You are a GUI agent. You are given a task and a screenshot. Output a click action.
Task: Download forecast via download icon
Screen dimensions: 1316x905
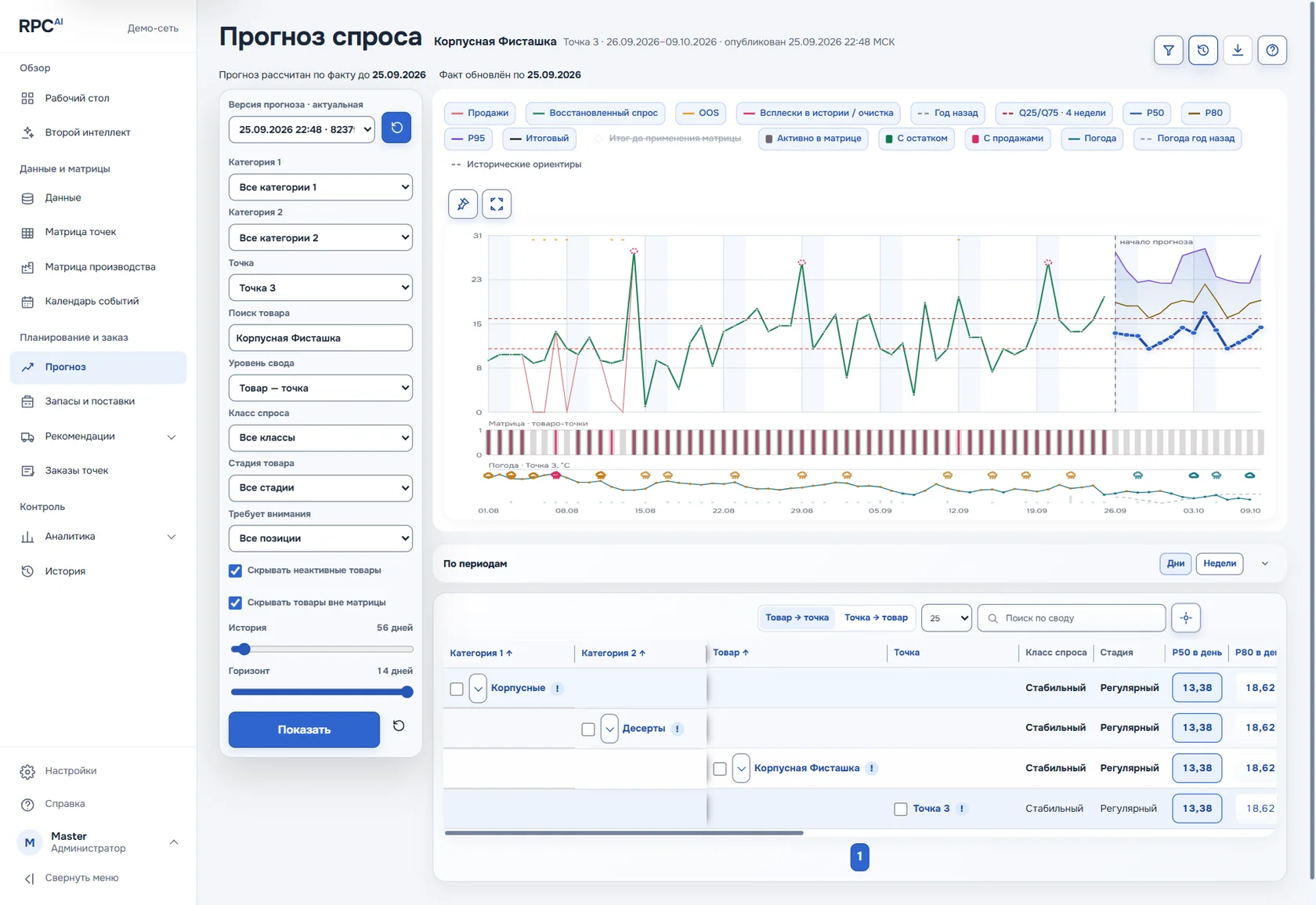[x=1238, y=50]
